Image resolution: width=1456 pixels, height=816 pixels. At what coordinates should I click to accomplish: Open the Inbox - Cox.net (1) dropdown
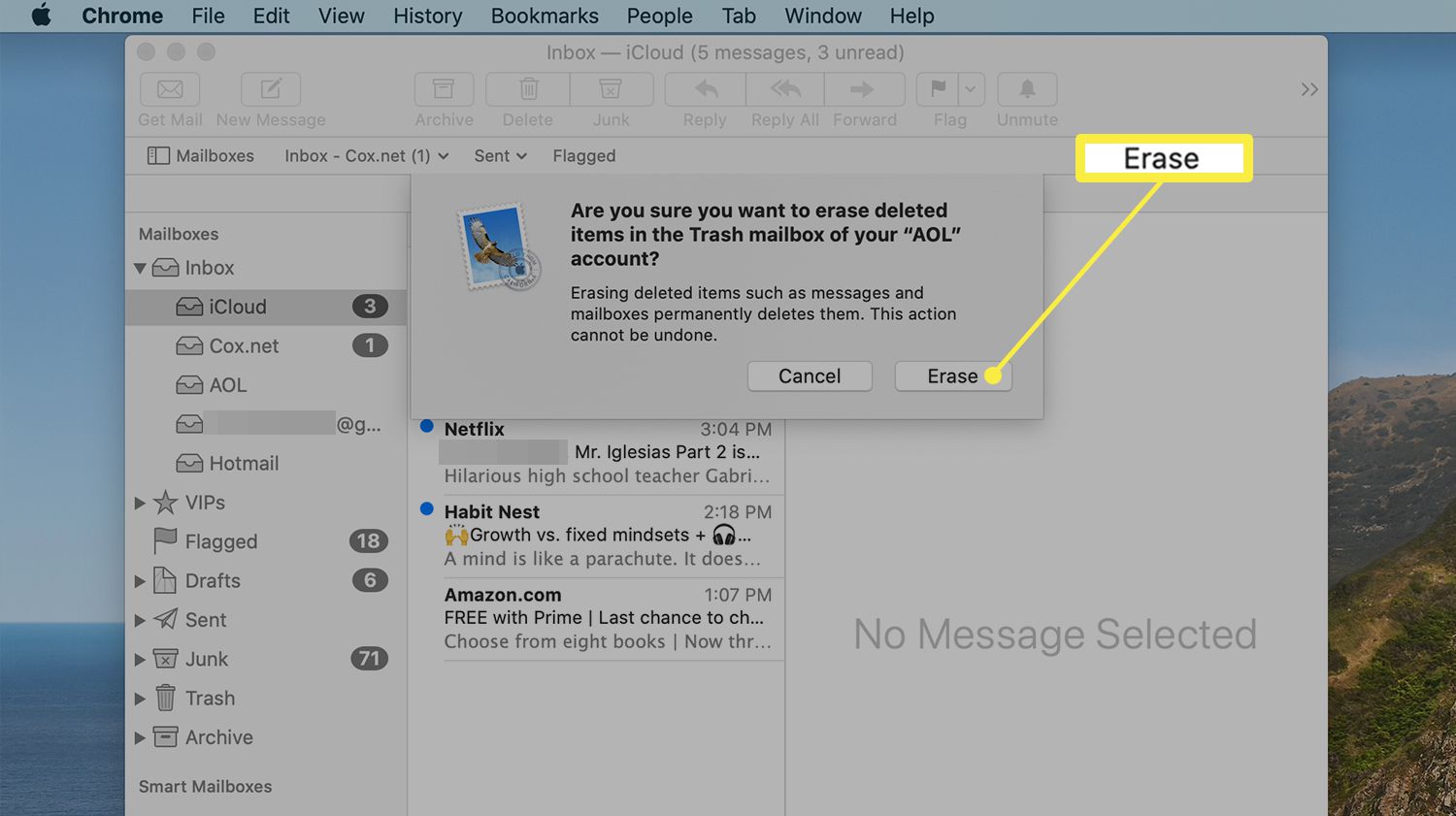[x=367, y=155]
